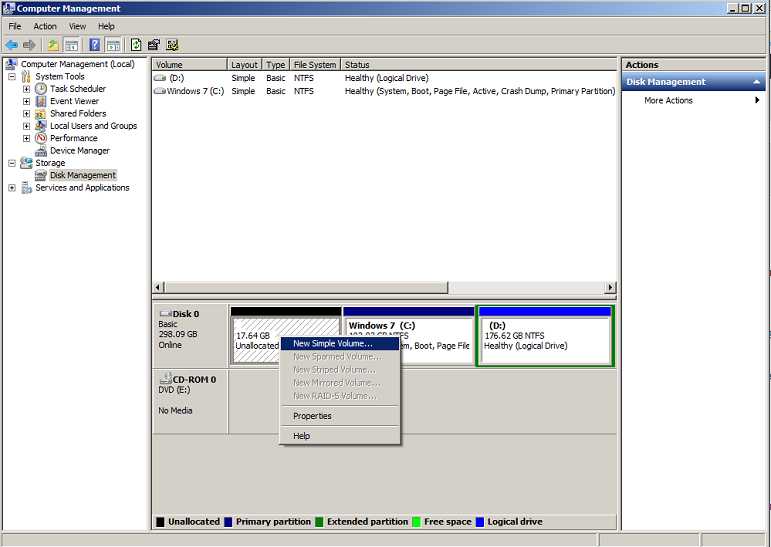Click the drive icon beside Windows 7 (C:)
The image size is (771, 547).
coord(160,91)
